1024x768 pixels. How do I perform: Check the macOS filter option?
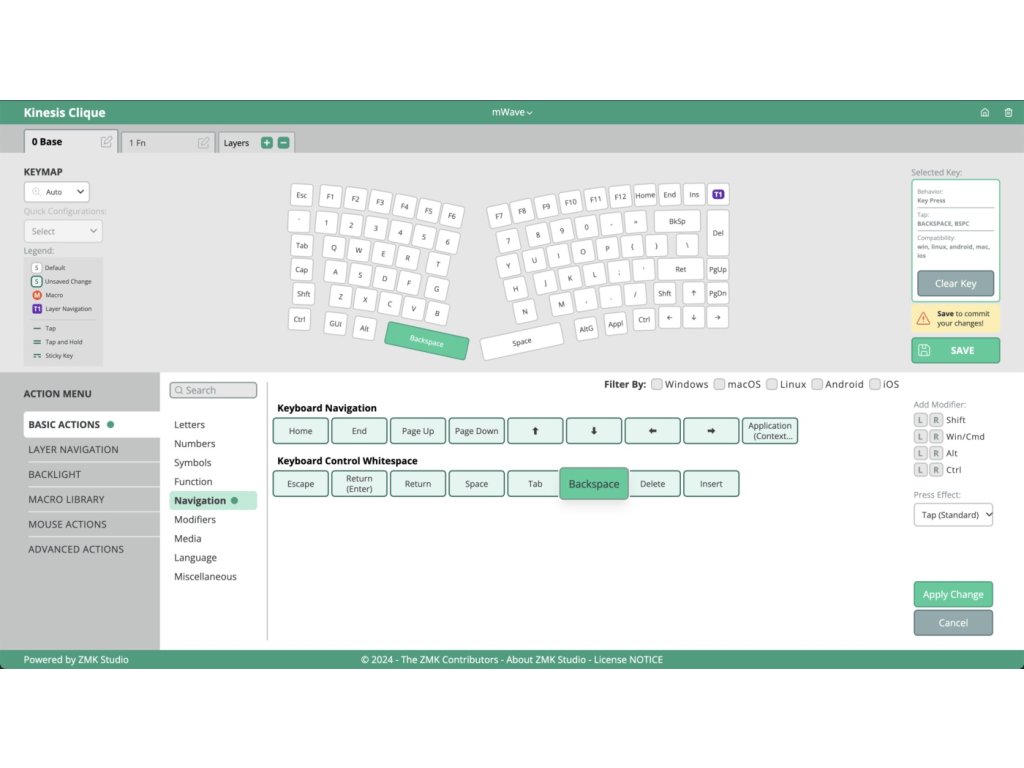coord(719,384)
